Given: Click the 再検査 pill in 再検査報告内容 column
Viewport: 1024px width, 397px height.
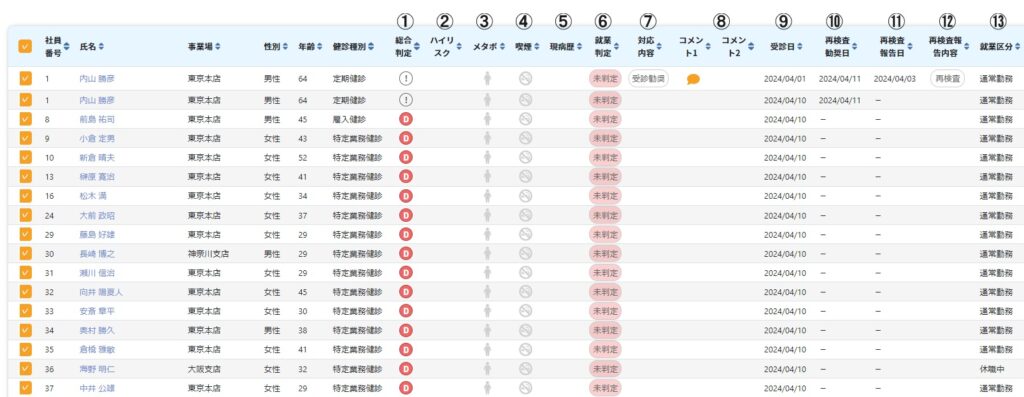Looking at the screenshot, I should pyautogui.click(x=947, y=78).
